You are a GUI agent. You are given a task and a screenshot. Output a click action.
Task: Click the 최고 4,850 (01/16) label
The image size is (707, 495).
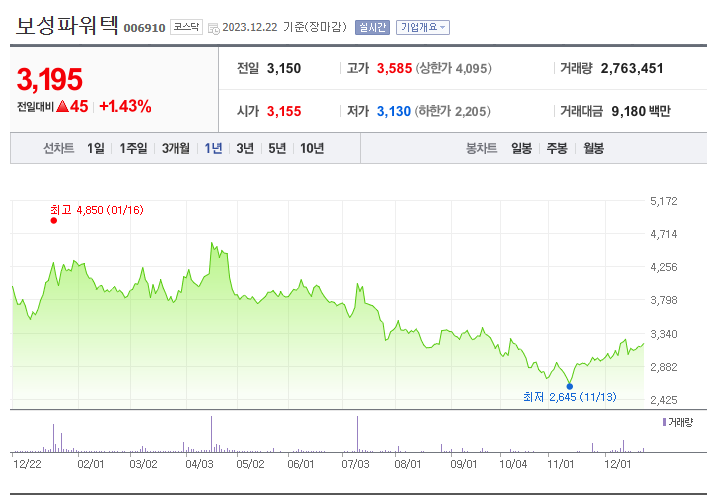coord(96,210)
